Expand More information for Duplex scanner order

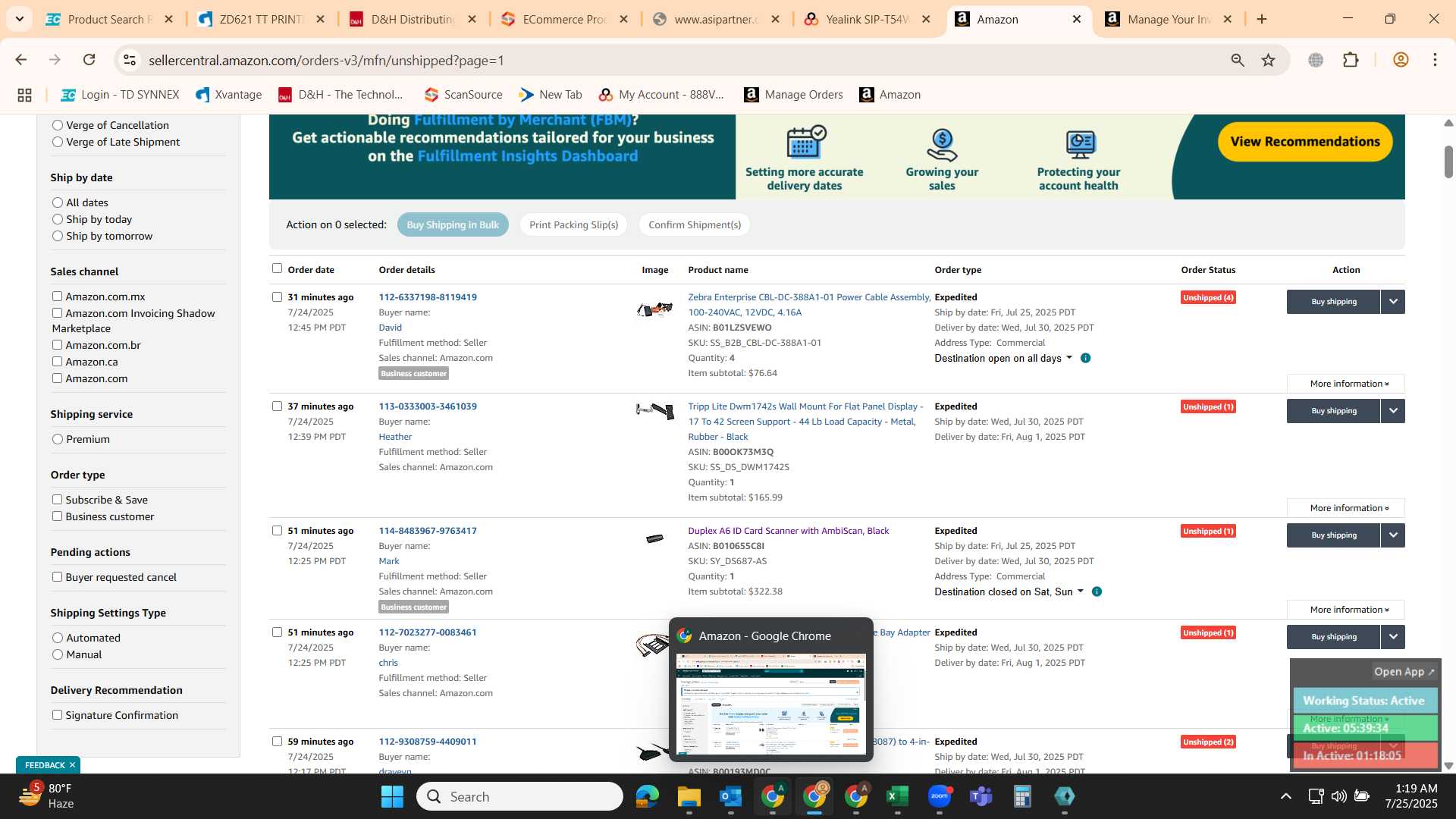1346,610
